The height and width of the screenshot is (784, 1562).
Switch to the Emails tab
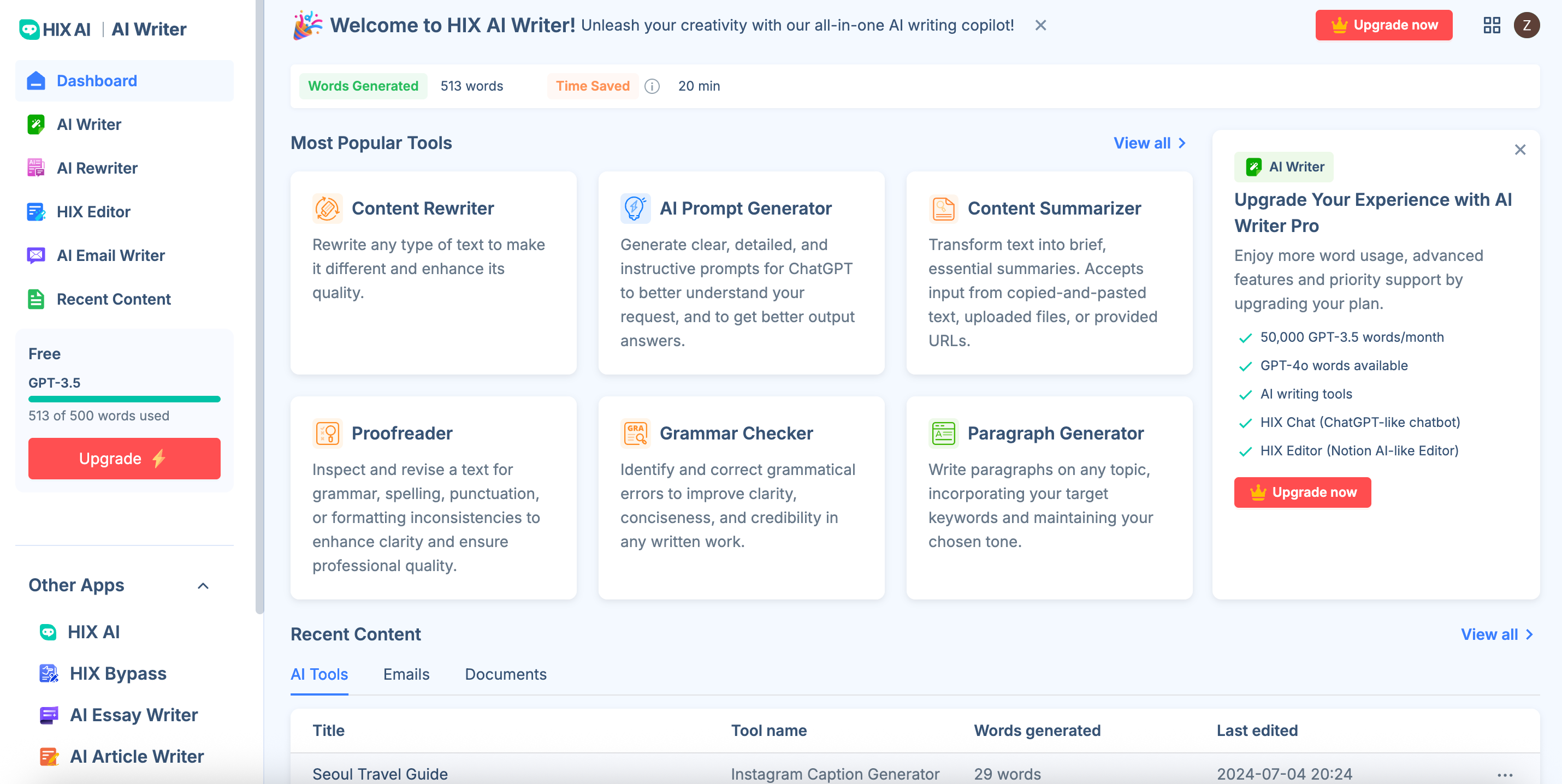406,674
